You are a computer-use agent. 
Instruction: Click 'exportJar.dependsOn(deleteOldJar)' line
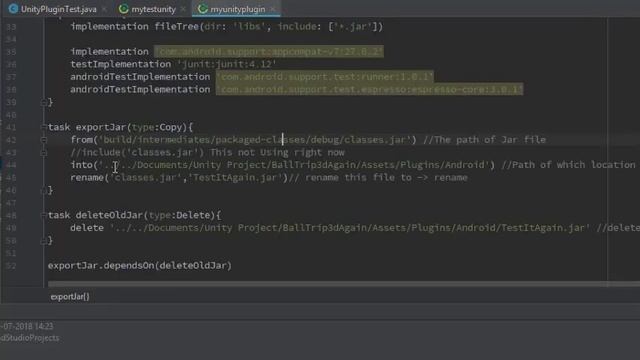click(x=140, y=266)
